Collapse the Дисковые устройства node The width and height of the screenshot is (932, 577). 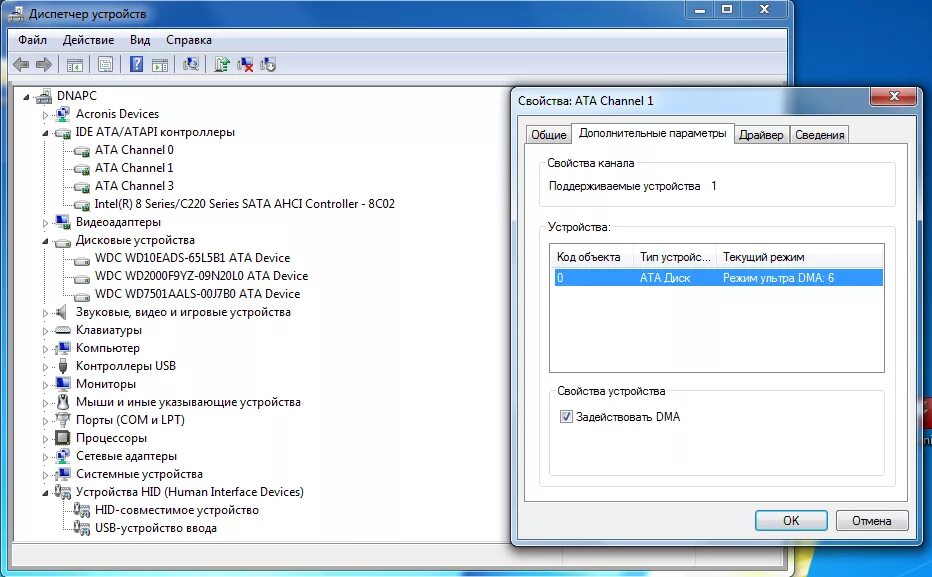[45, 241]
